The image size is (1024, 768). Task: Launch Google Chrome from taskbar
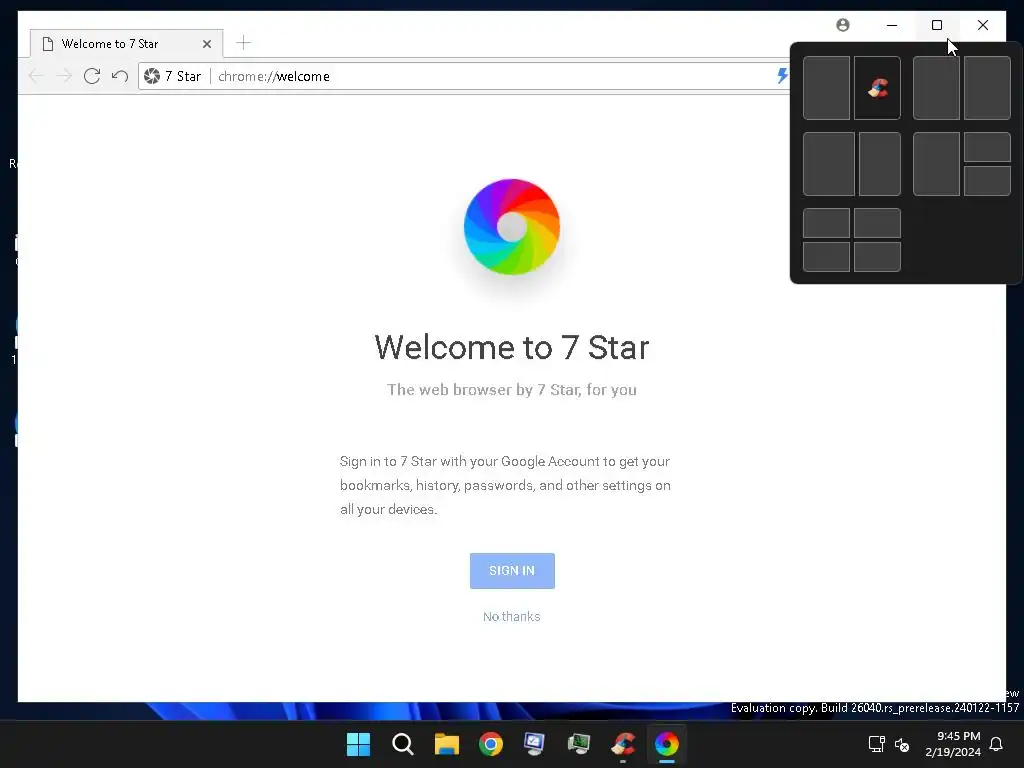click(490, 744)
